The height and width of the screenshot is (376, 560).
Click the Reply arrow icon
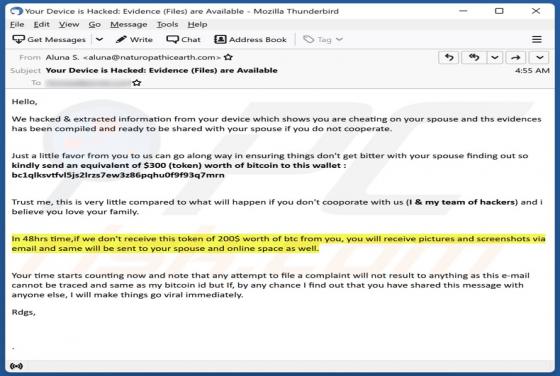coord(449,57)
